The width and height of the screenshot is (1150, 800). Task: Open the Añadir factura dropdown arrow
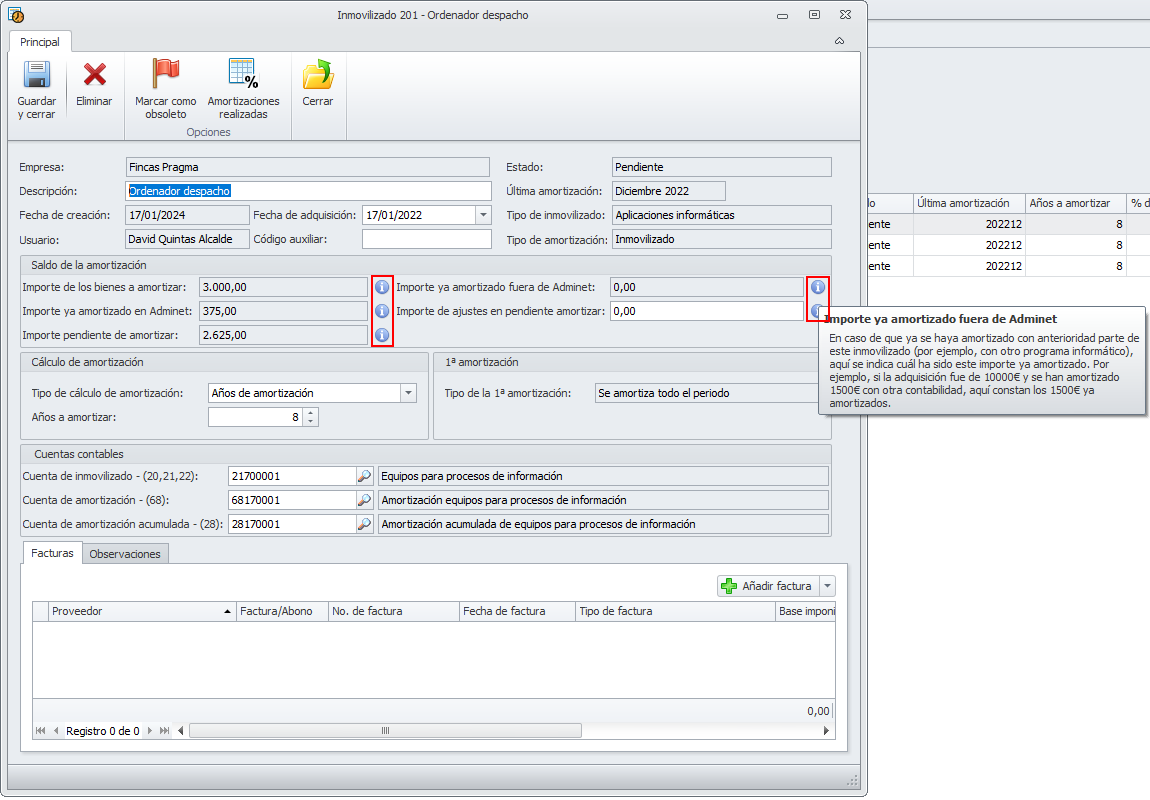[827, 587]
